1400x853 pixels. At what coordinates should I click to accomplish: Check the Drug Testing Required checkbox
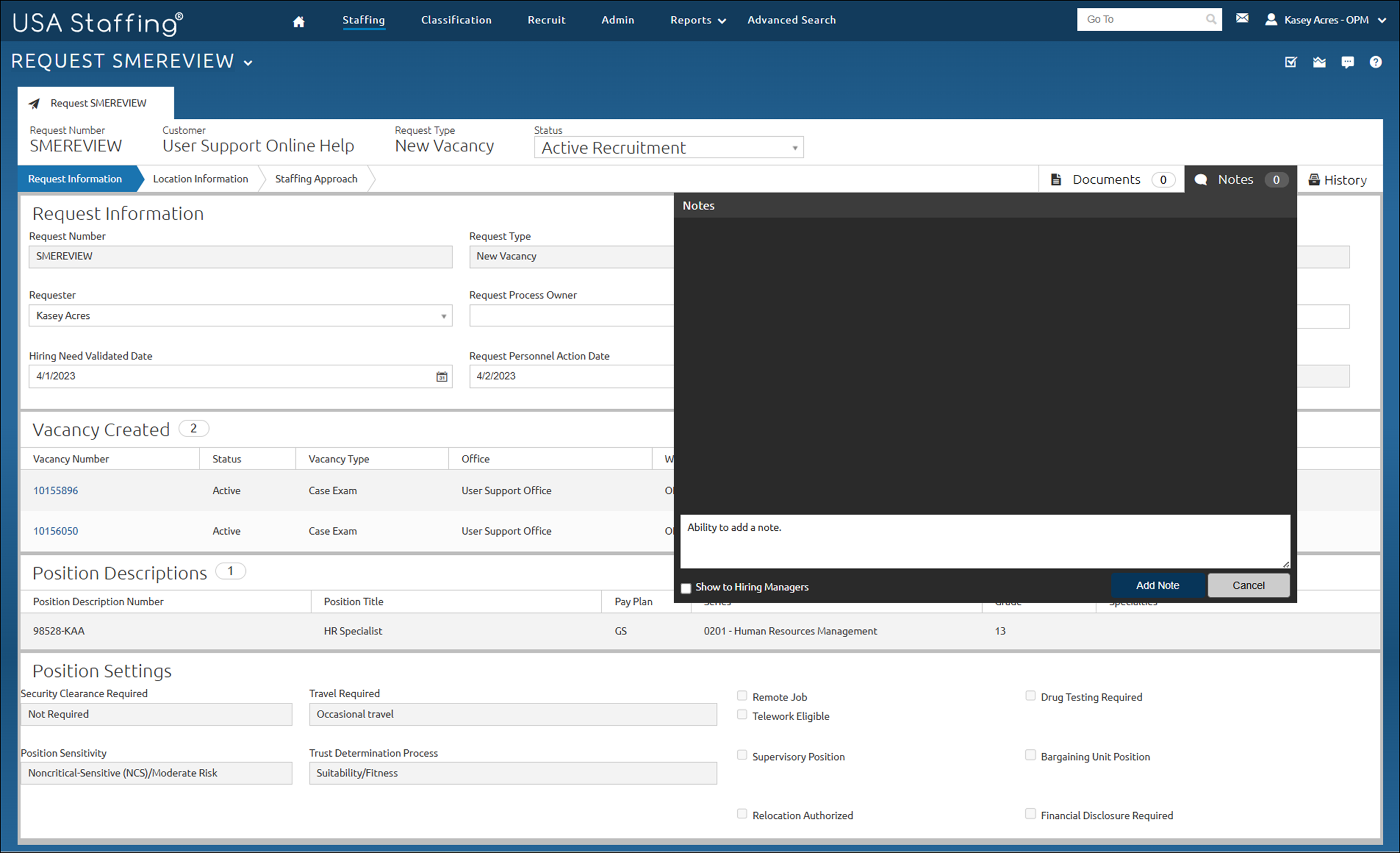(1030, 696)
